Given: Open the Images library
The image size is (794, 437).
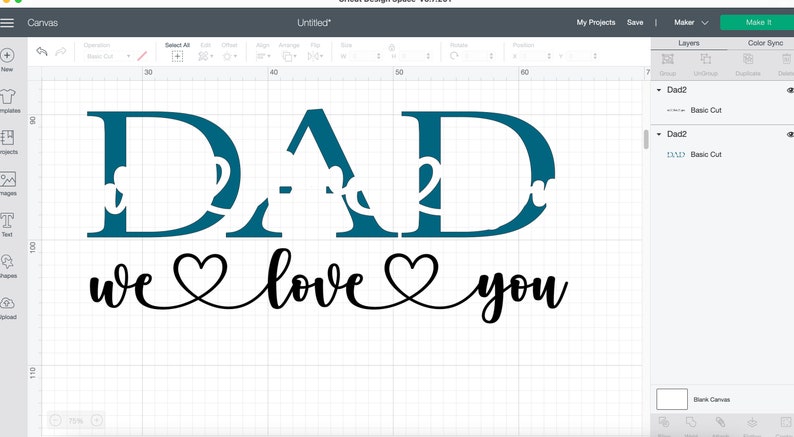Looking at the screenshot, I should pos(8,183).
